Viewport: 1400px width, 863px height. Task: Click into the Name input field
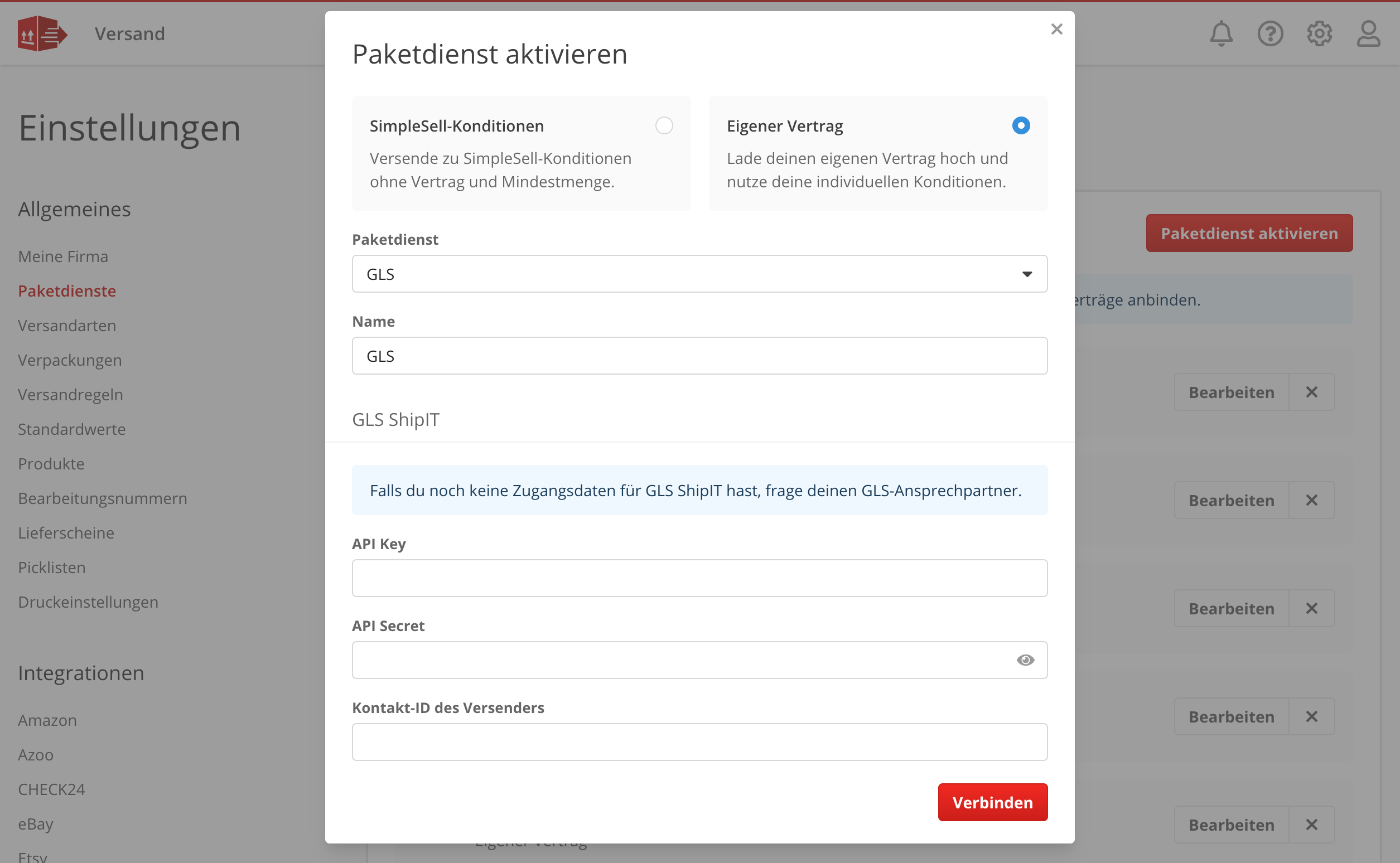point(699,356)
